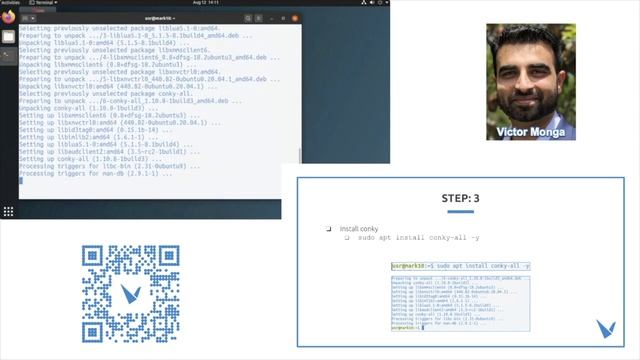This screenshot has width=640, height=360.
Task: Click the blue logo on the slide corner
Action: click(x=606, y=329)
